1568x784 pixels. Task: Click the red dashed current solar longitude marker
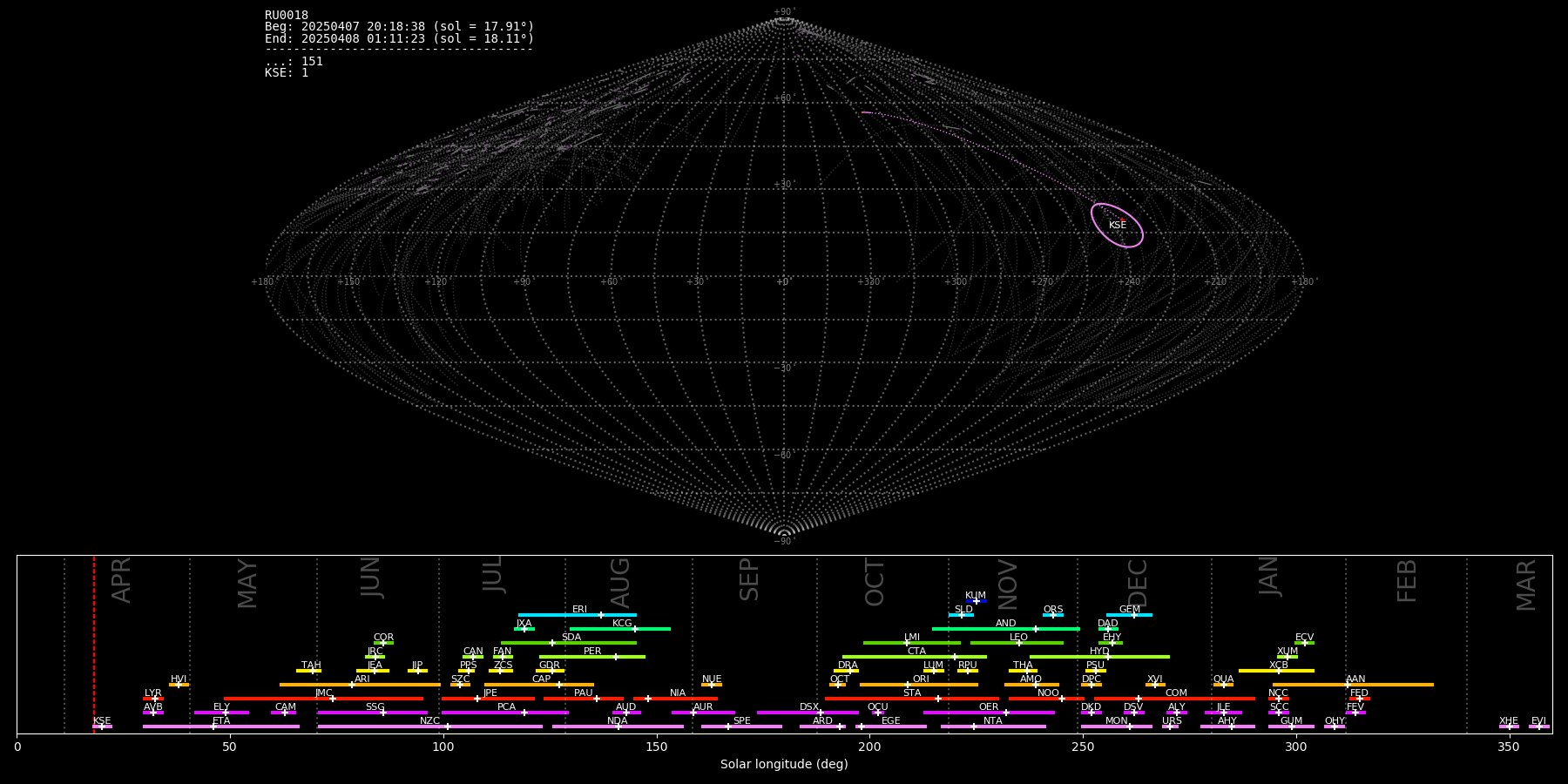click(94, 644)
